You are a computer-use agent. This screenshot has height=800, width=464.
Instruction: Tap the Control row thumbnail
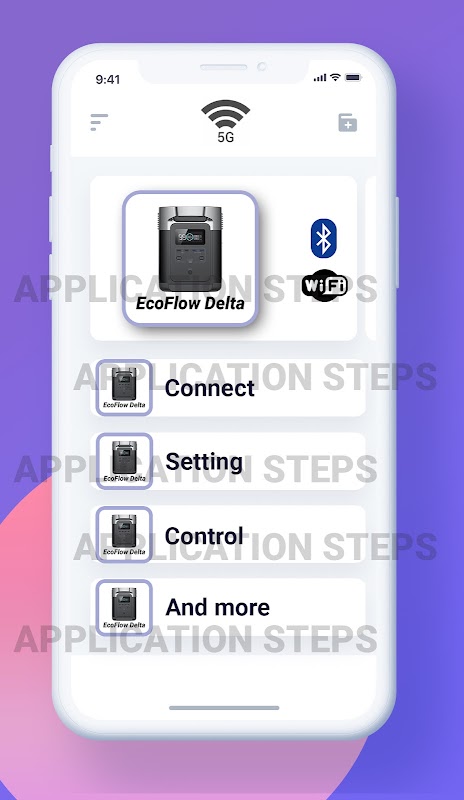tap(124, 535)
